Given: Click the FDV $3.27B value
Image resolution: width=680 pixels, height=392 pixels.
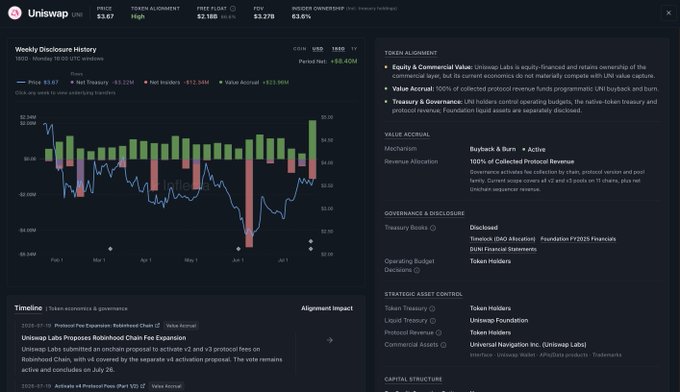Looking at the screenshot, I should point(264,16).
